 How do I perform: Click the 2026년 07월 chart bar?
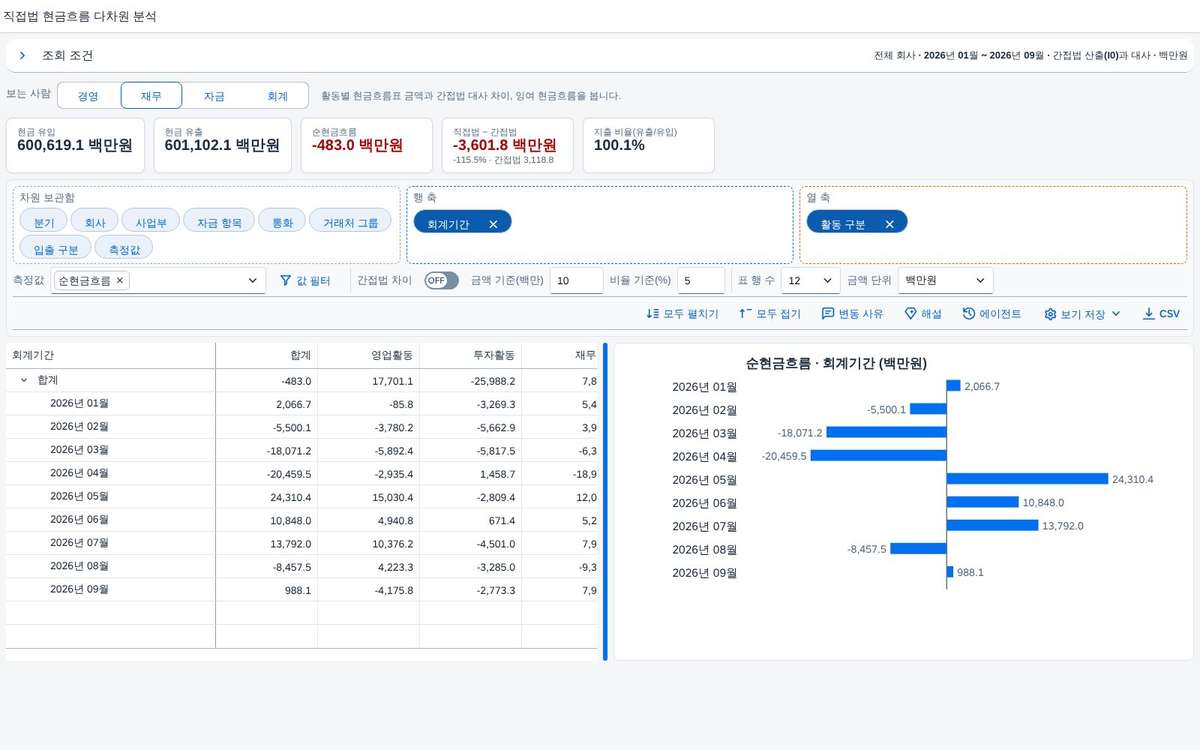click(993, 525)
